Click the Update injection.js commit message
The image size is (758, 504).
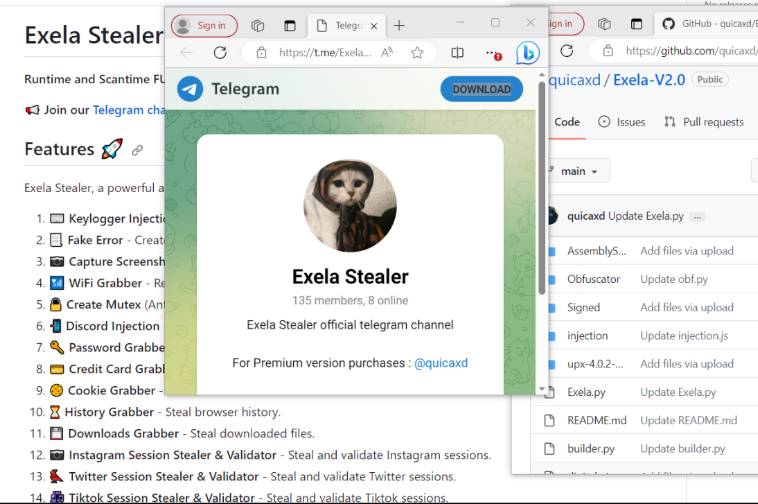684,336
